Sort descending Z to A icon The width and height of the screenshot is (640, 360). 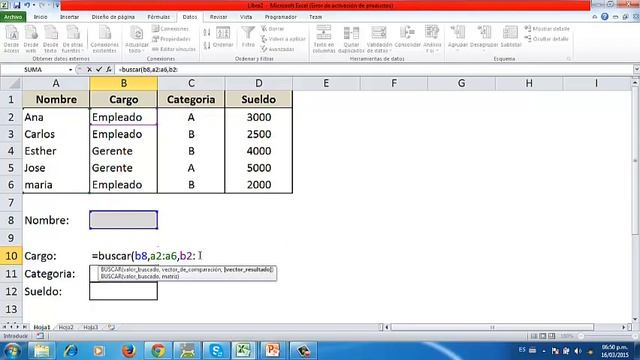[x=207, y=45]
